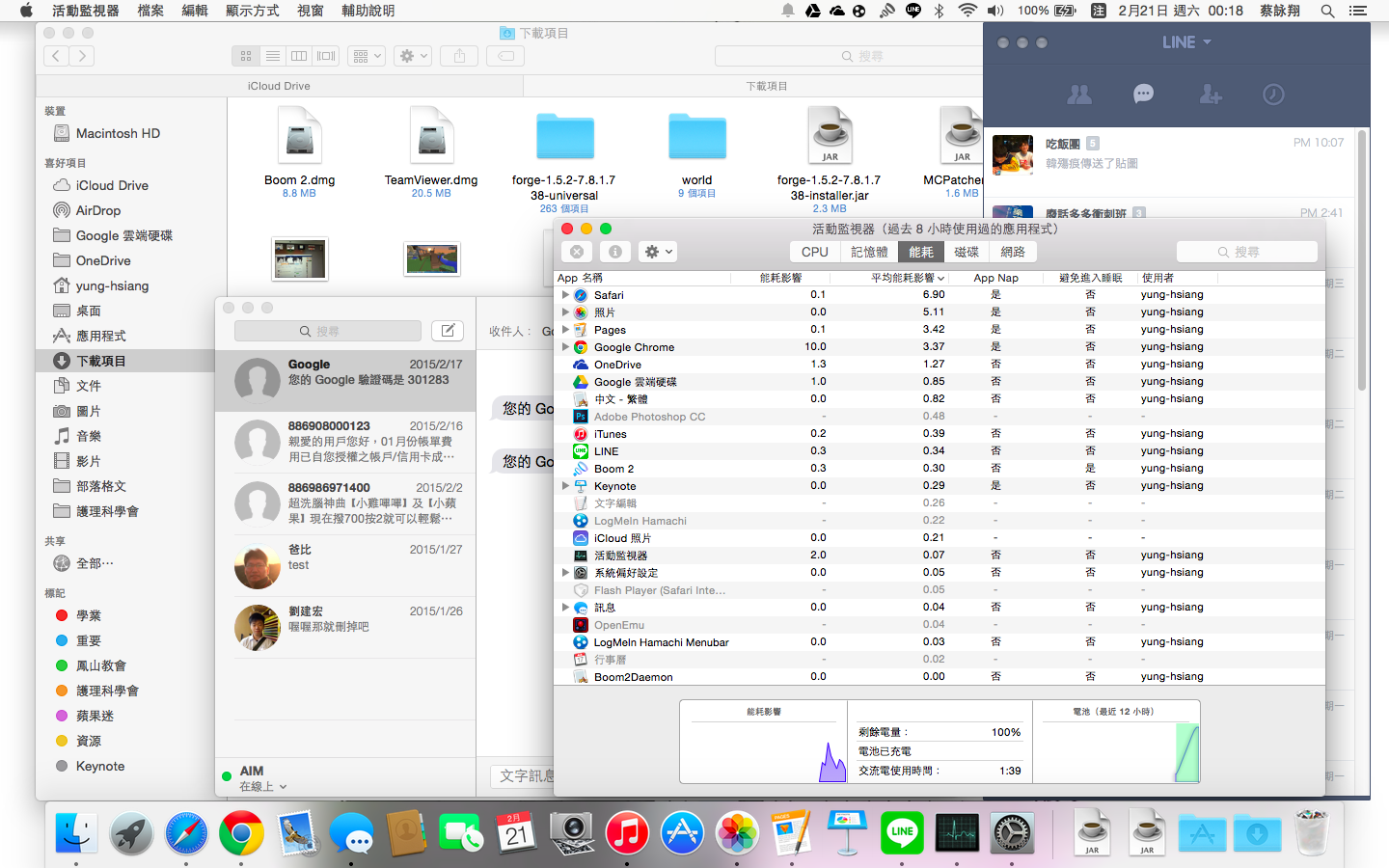Open the Activity Monitor gear action dropdown
Image resolution: width=1389 pixels, height=868 pixels.
659,252
